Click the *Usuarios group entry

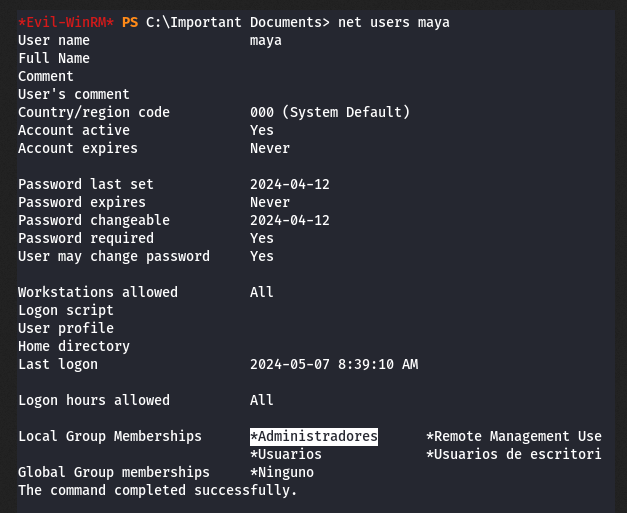(x=286, y=454)
